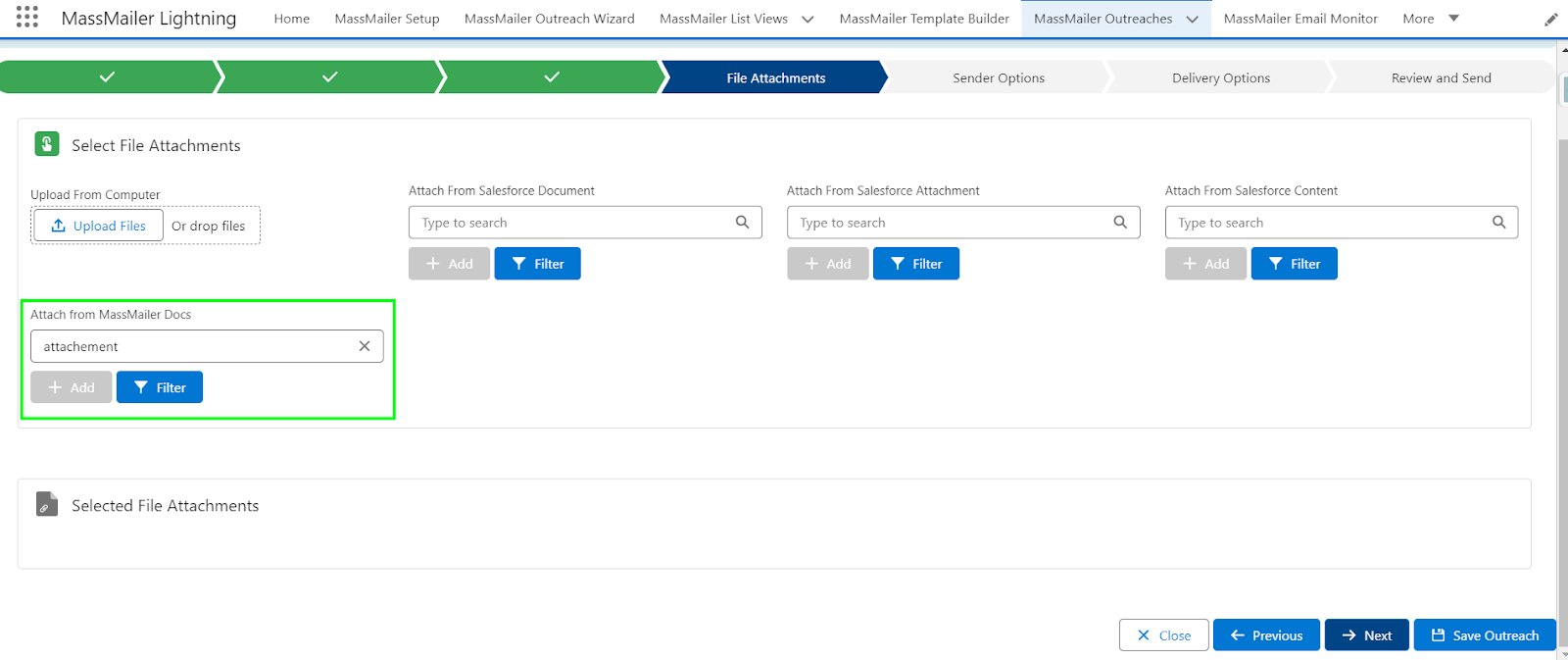The image size is (1568, 660).
Task: Open the MassMailer Email Monitor tab
Action: tap(1300, 19)
